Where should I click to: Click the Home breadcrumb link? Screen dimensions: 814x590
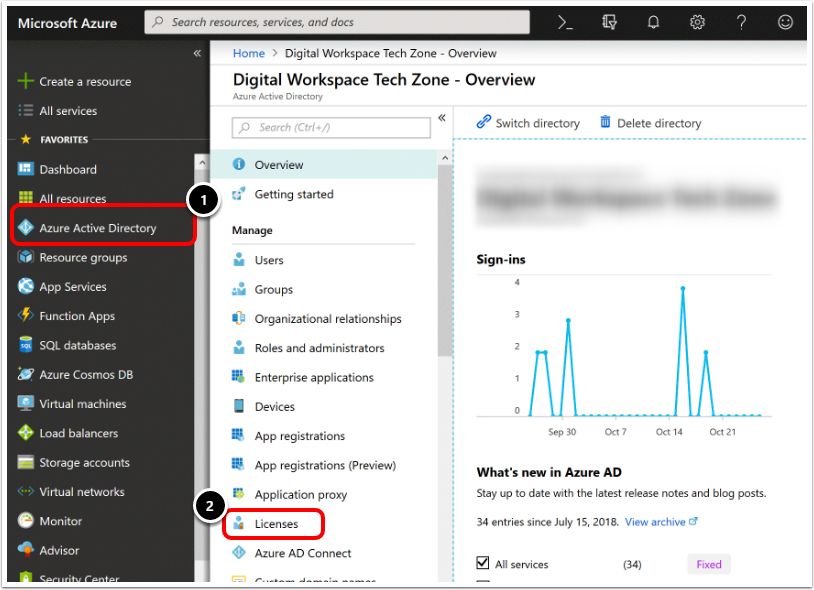click(x=249, y=53)
